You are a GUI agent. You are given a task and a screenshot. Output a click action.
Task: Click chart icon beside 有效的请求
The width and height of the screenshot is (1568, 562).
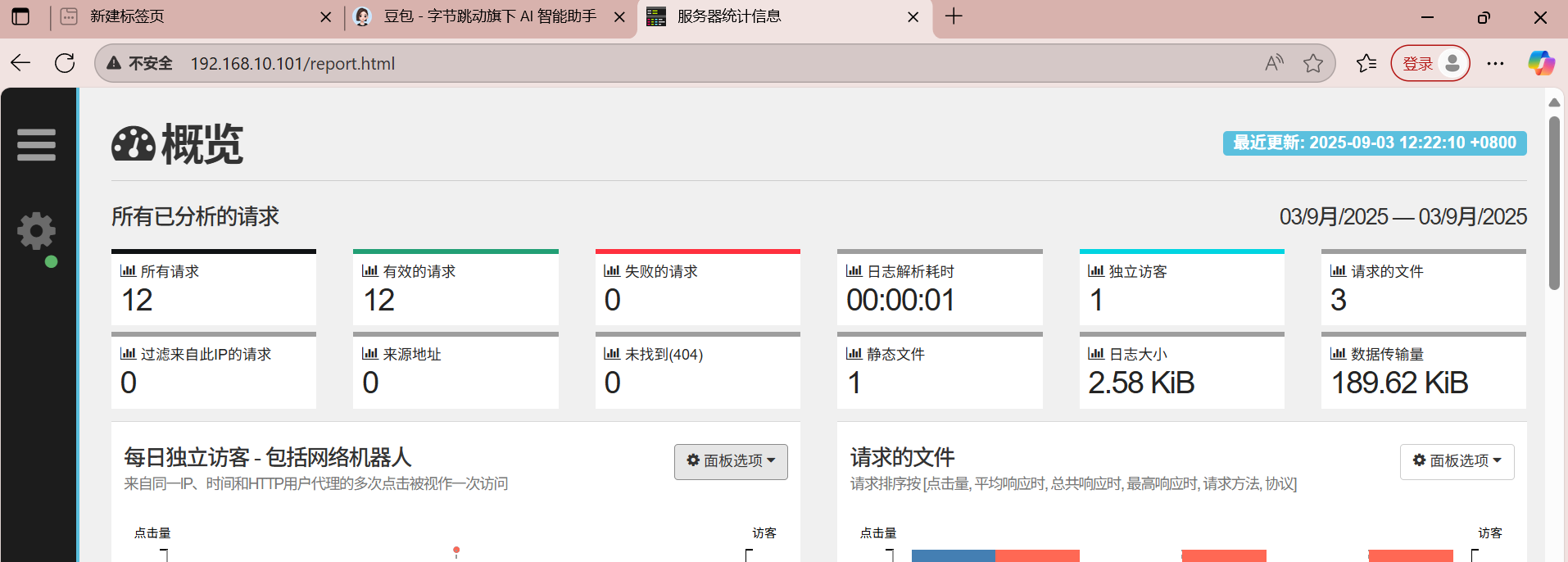coord(370,271)
